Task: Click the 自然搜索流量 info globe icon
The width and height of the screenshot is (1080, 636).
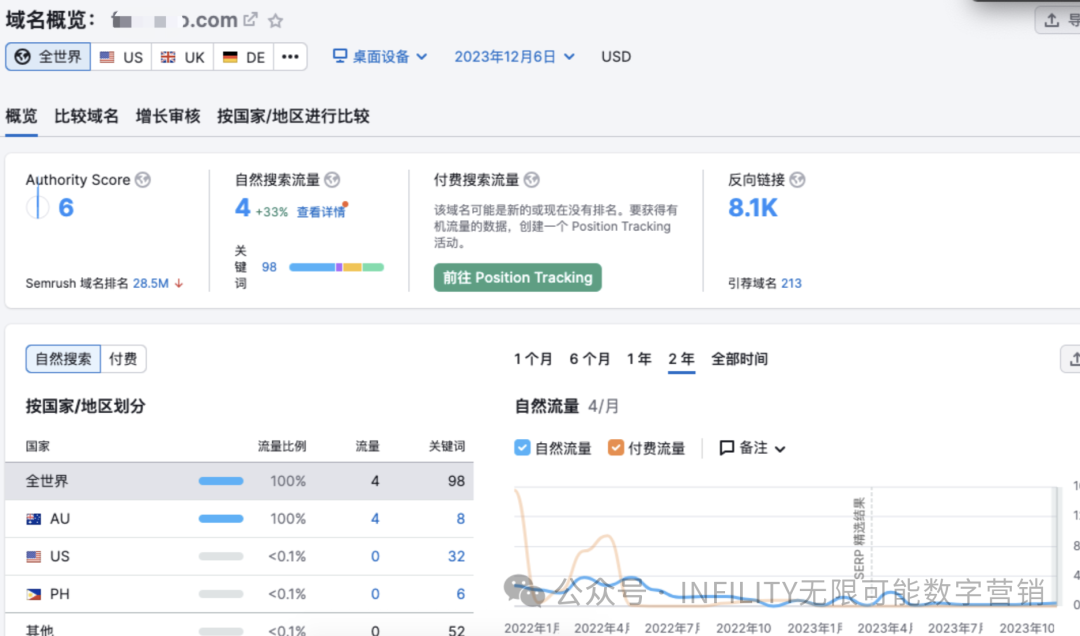Action: point(332,180)
